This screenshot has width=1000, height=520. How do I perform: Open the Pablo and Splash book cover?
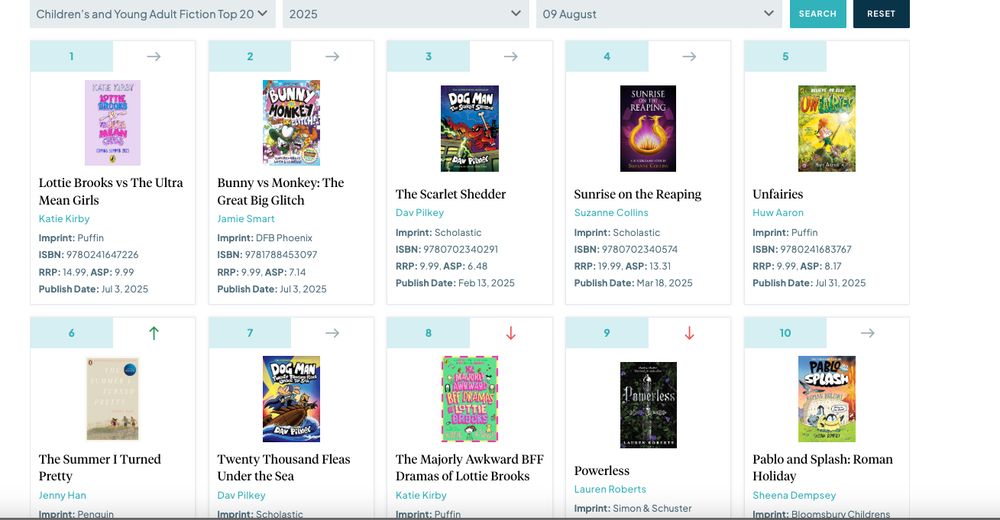pos(827,399)
